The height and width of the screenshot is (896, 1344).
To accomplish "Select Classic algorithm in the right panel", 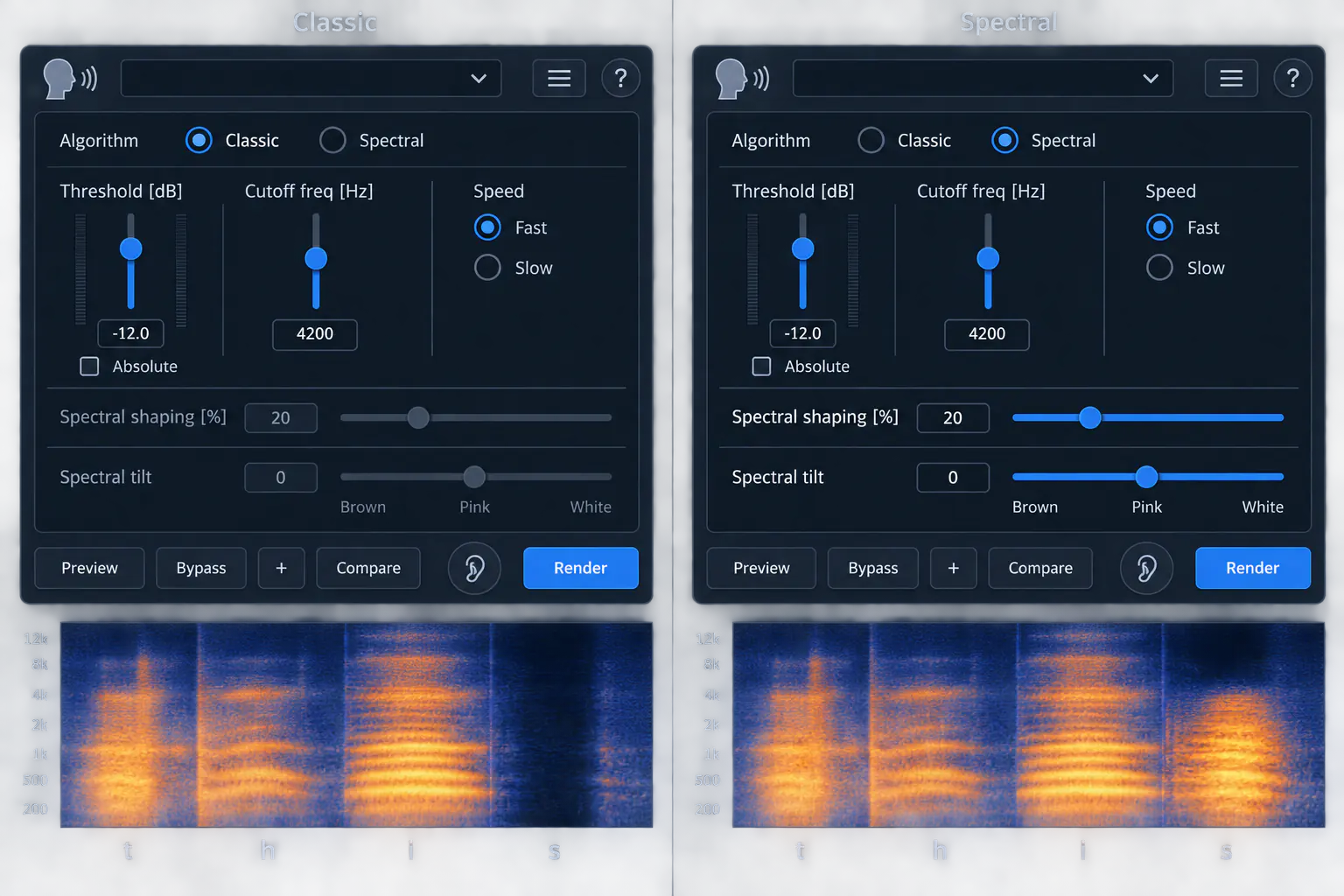I will point(871,140).
